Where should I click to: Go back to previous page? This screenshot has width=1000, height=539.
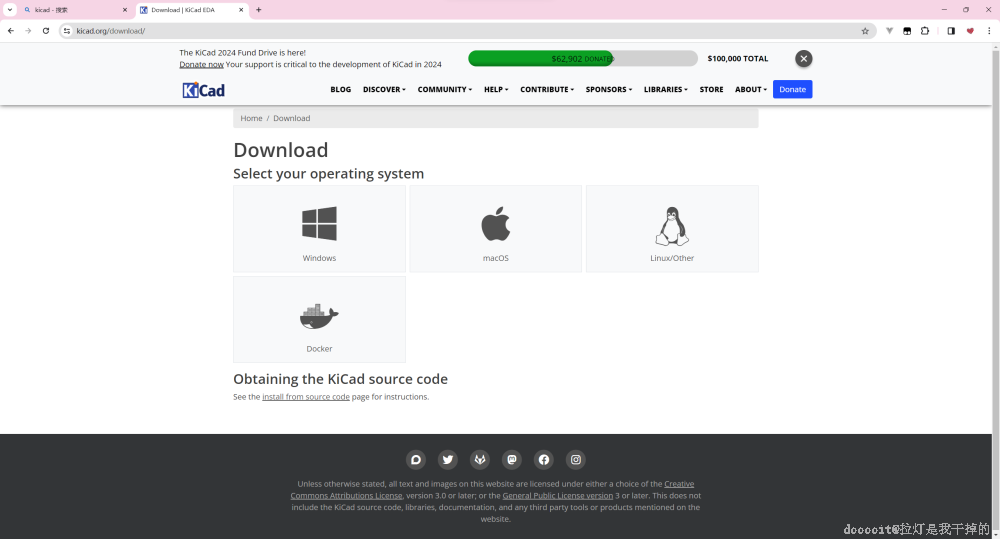coord(11,31)
